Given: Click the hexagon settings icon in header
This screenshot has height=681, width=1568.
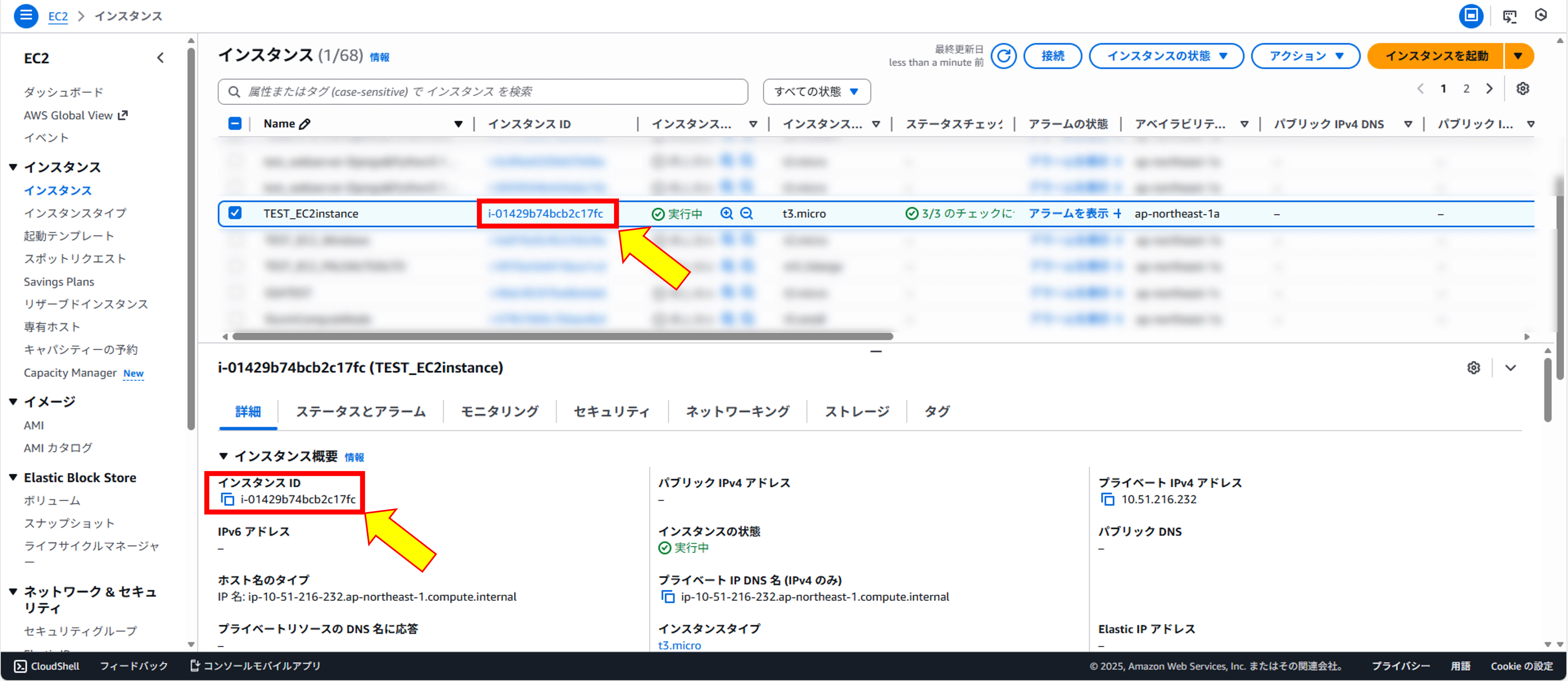Looking at the screenshot, I should [1541, 15].
